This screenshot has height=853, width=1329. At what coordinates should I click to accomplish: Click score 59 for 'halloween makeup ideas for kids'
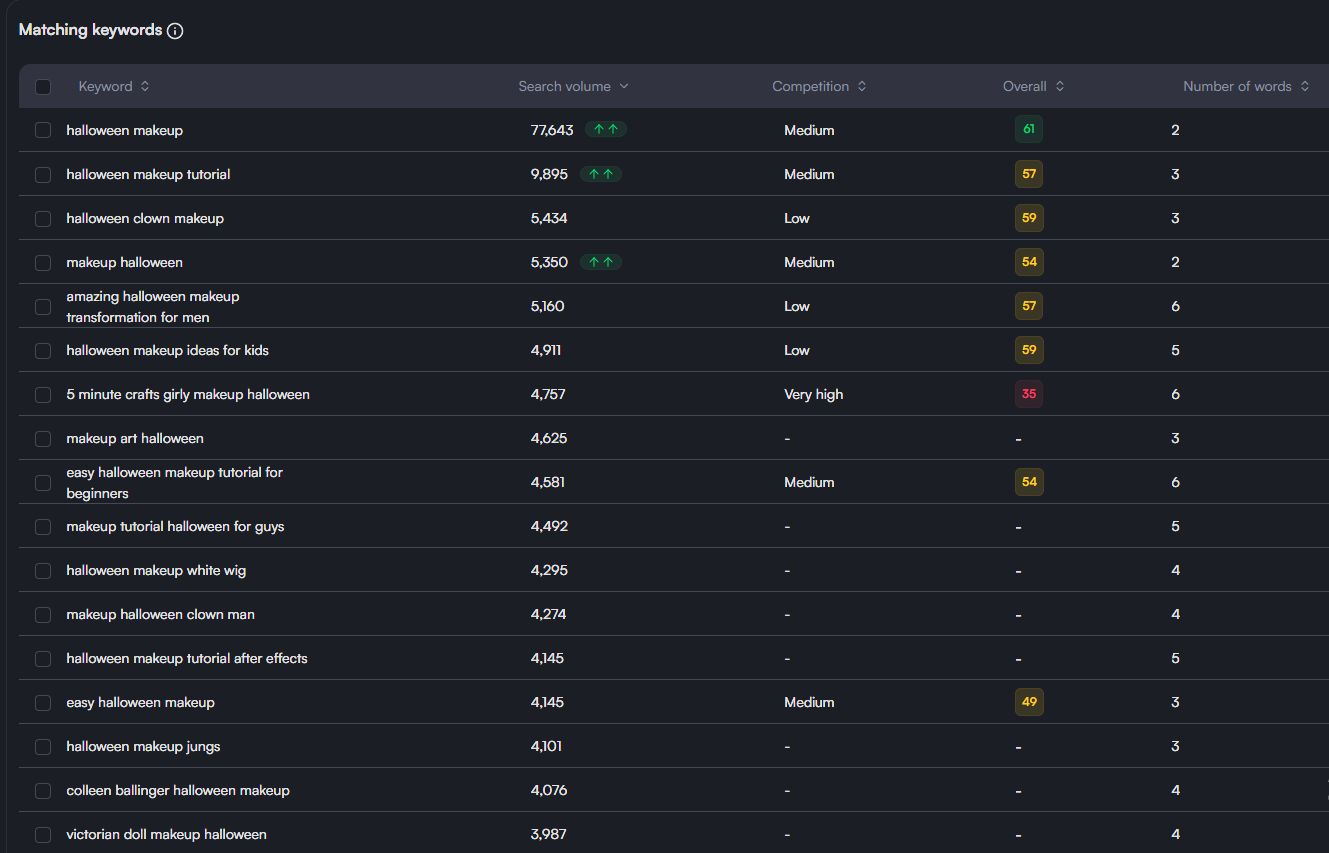(1029, 350)
